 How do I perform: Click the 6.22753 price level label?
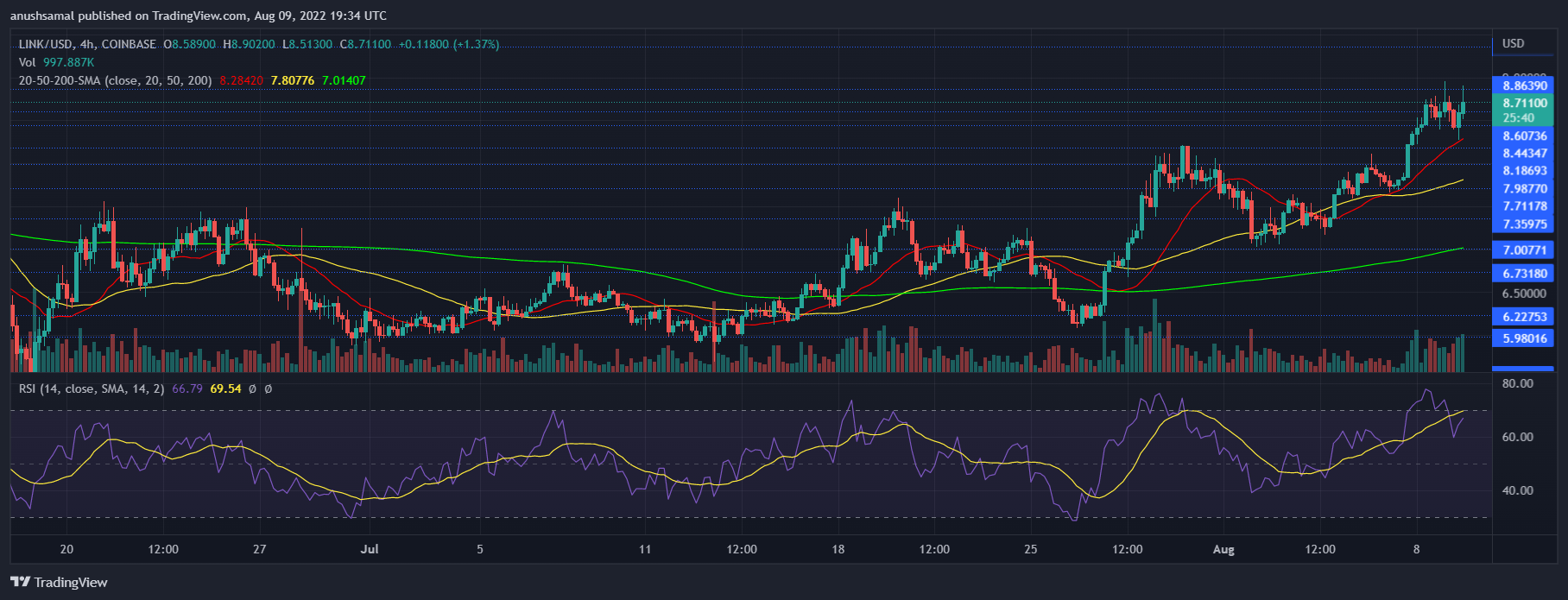1523,317
